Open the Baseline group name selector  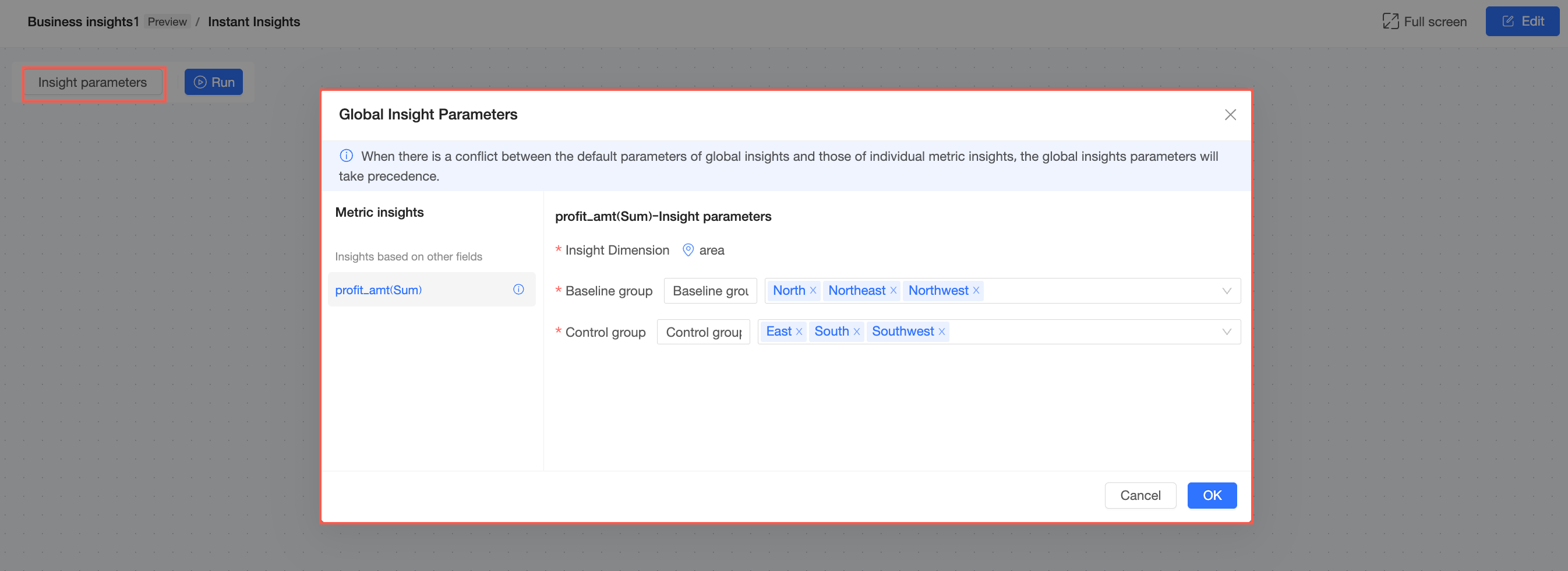click(x=710, y=291)
